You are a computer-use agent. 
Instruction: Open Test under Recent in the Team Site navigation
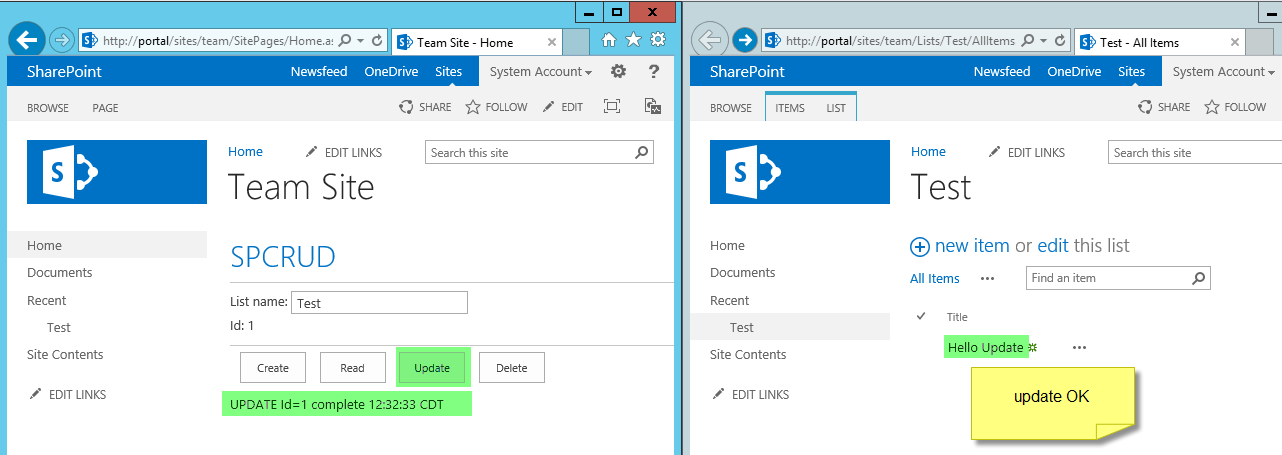tap(59, 327)
